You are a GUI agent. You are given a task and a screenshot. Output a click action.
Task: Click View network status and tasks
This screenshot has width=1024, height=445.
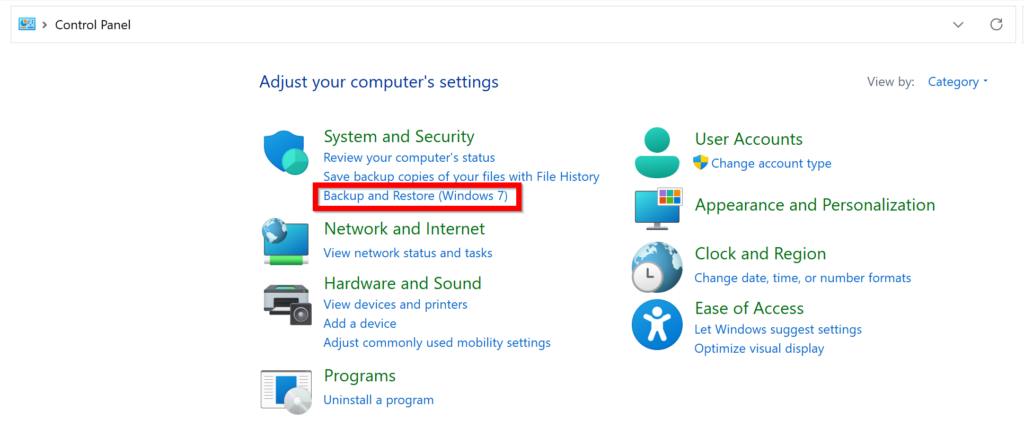(407, 253)
